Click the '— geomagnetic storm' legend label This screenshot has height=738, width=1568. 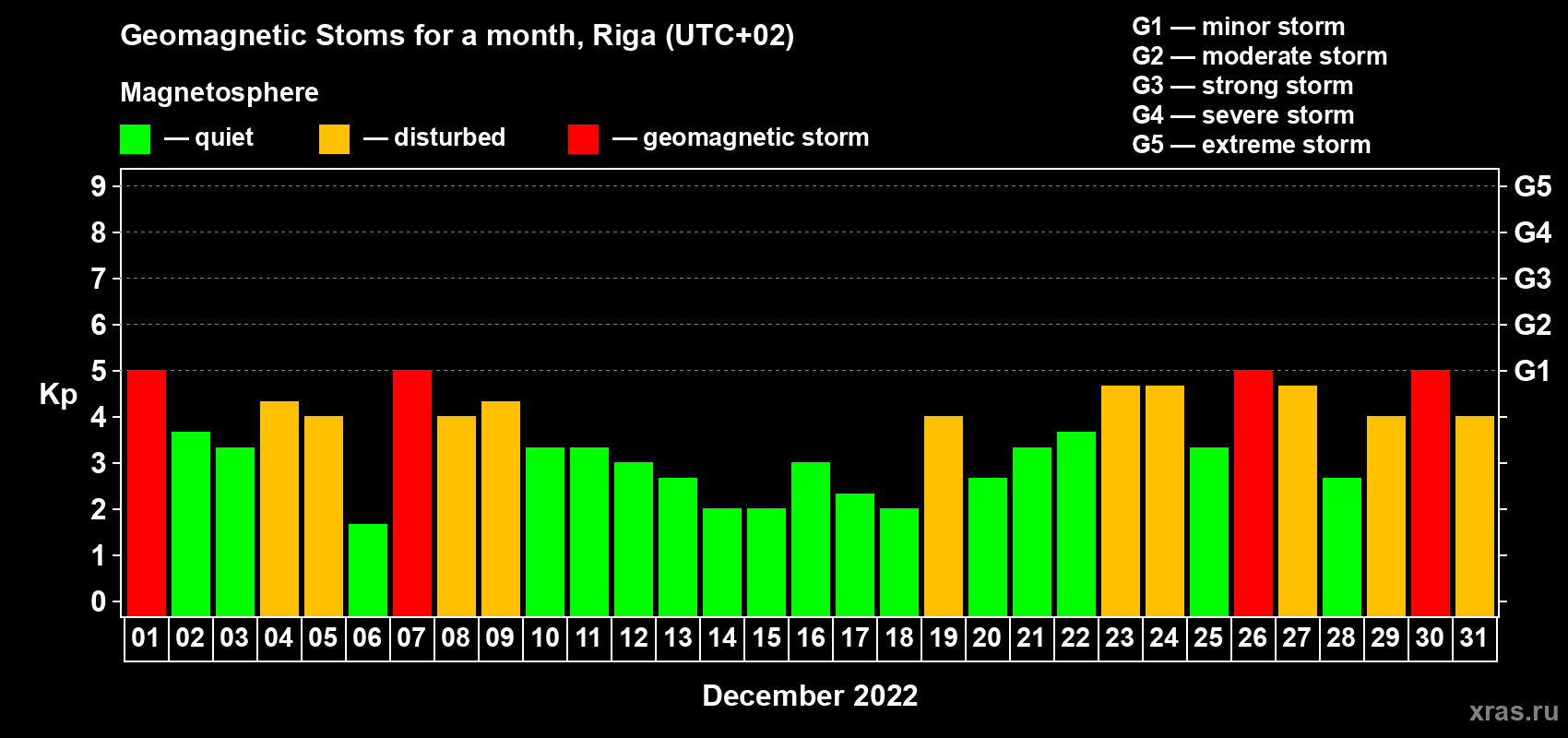(x=741, y=137)
